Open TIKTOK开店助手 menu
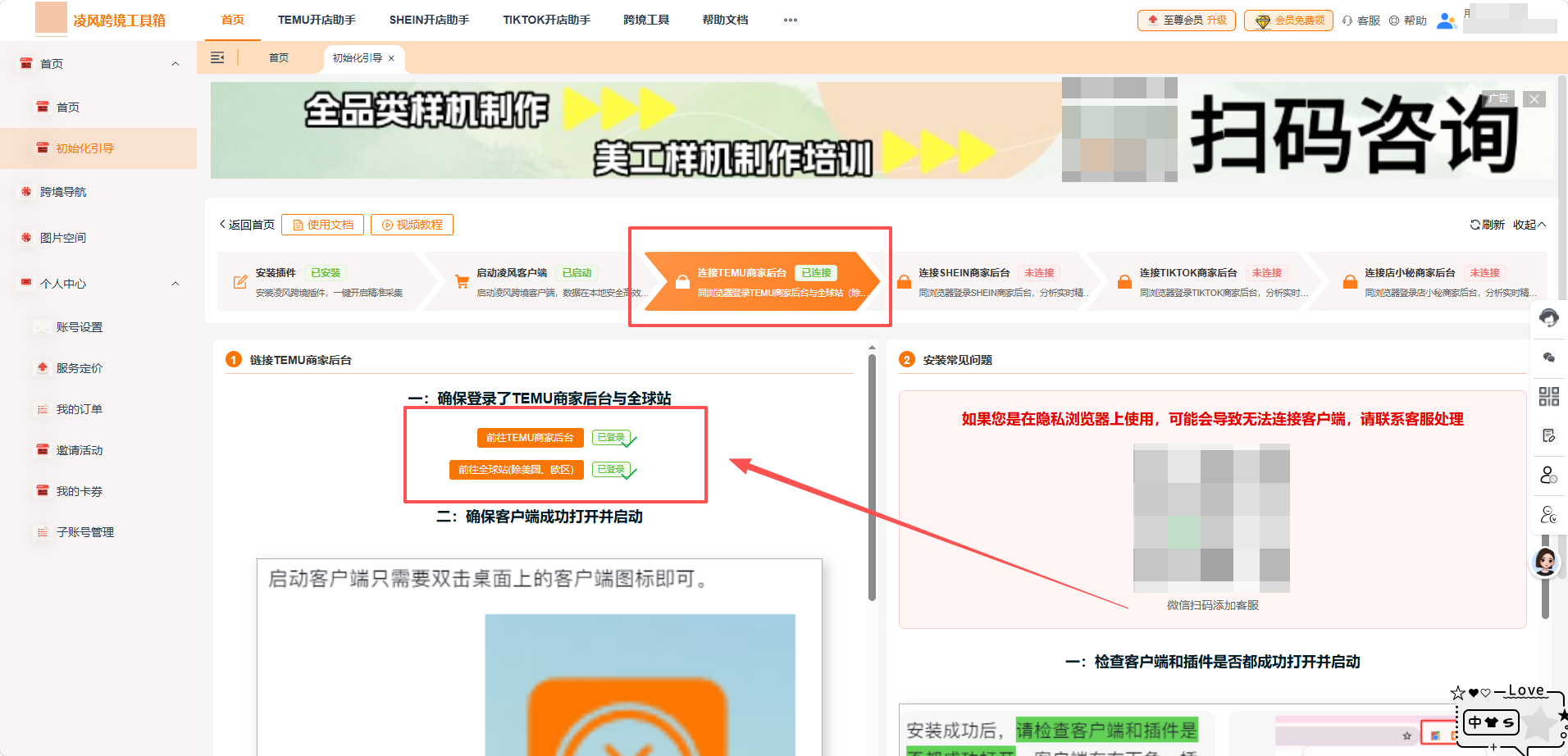This screenshot has width=1568, height=756. 547,20
